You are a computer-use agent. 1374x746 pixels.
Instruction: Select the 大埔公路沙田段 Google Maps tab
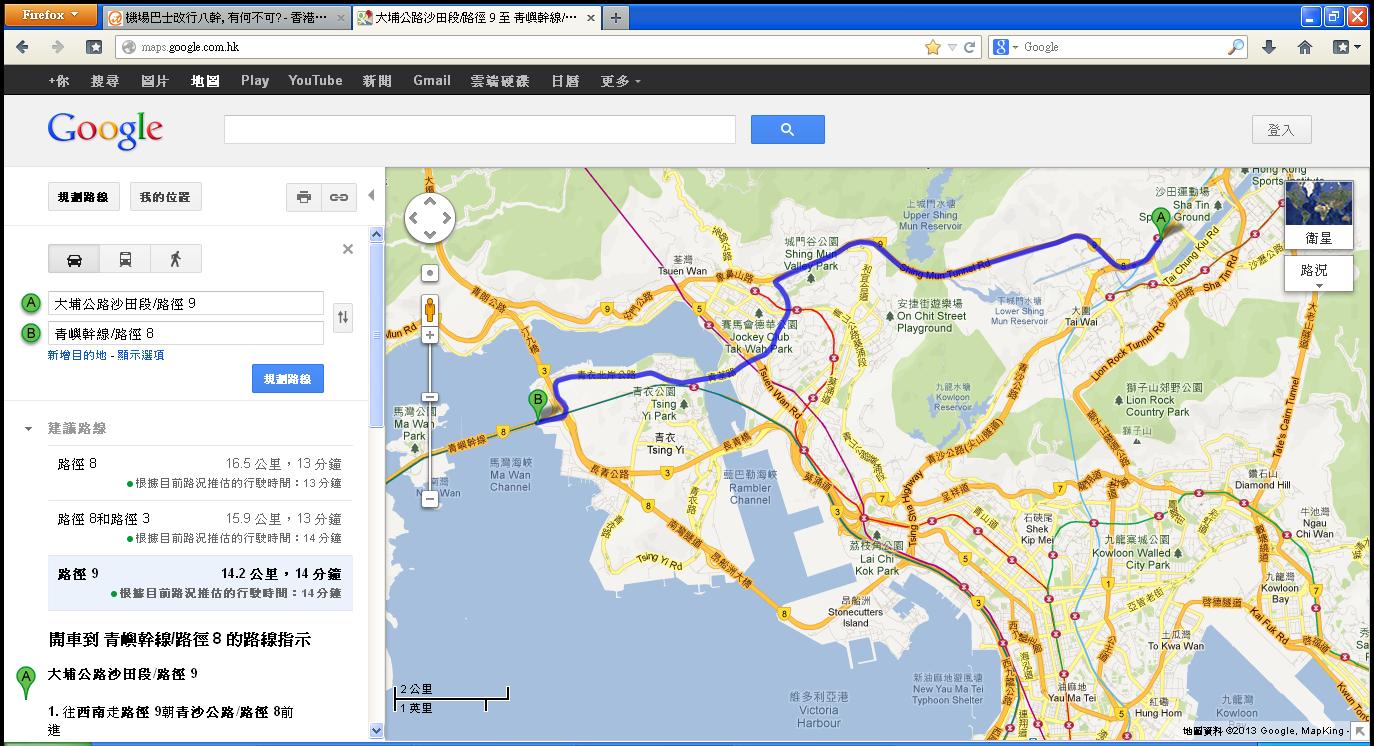pyautogui.click(x=476, y=18)
